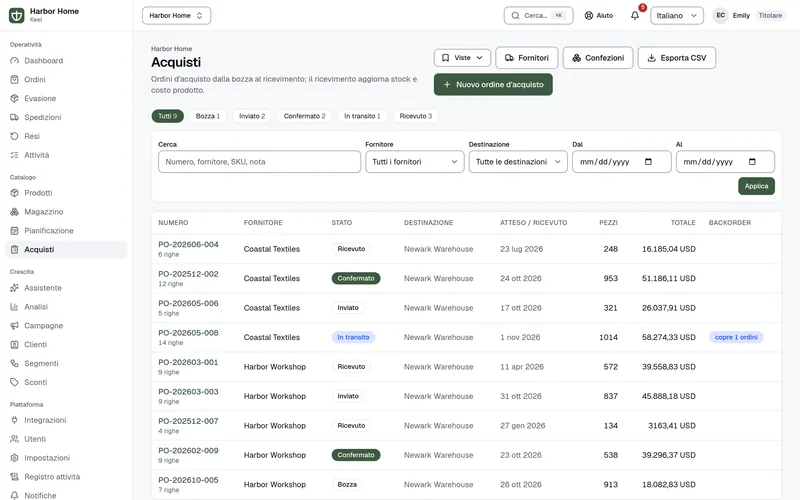Click the Prodotti cube icon
Viewport: 800px width, 500px height.
pyautogui.click(x=14, y=193)
